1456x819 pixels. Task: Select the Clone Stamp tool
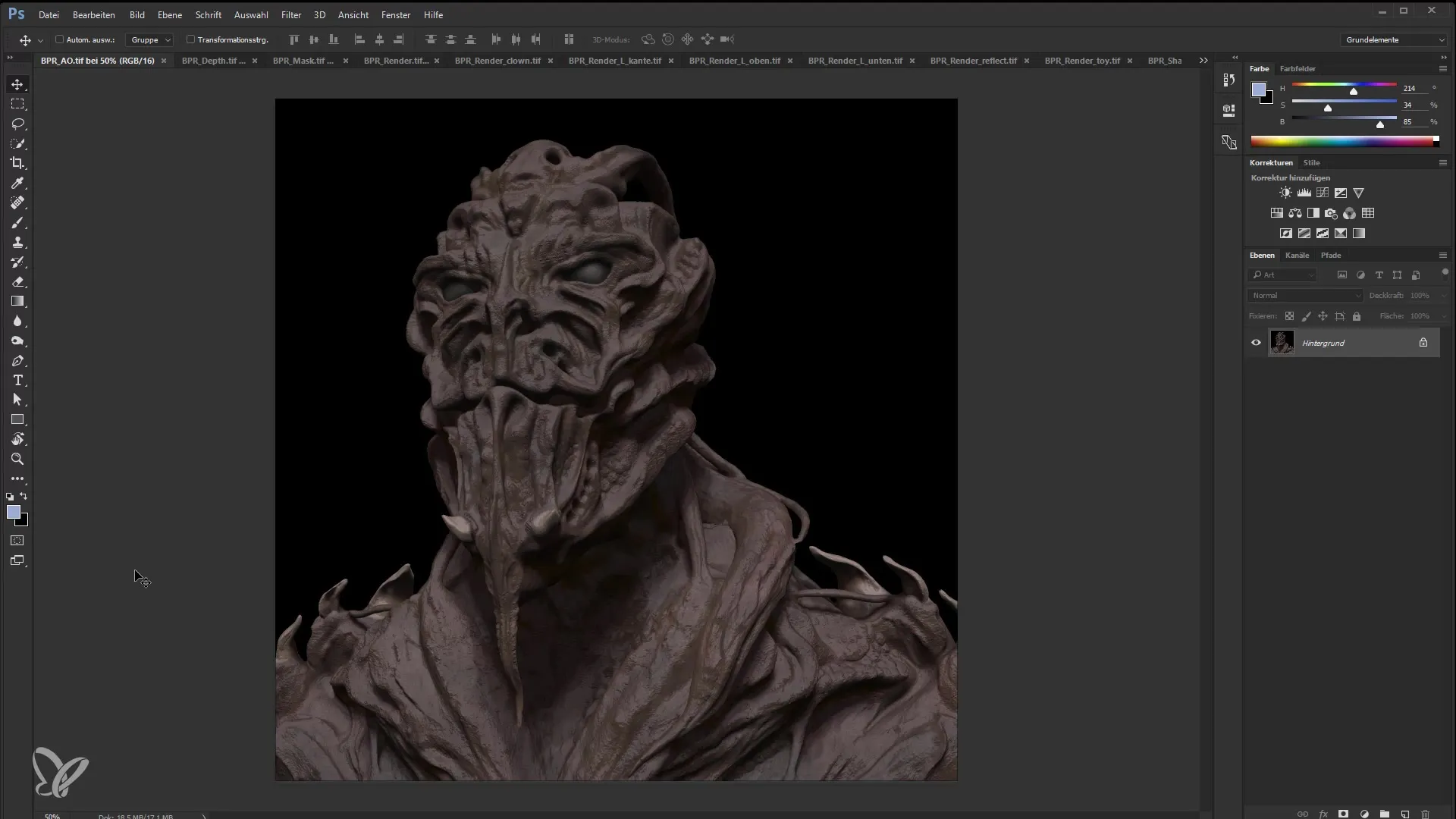pos(18,243)
